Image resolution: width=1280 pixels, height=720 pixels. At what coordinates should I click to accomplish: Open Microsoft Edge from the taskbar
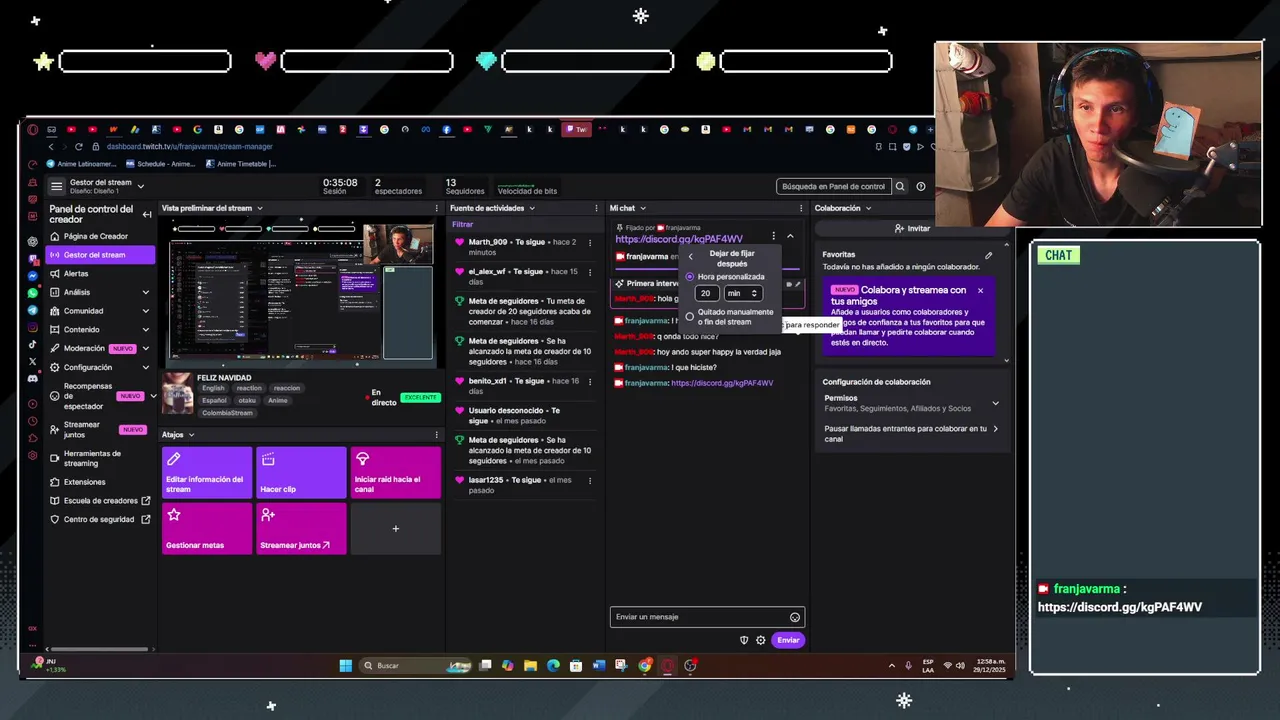pyautogui.click(x=553, y=665)
